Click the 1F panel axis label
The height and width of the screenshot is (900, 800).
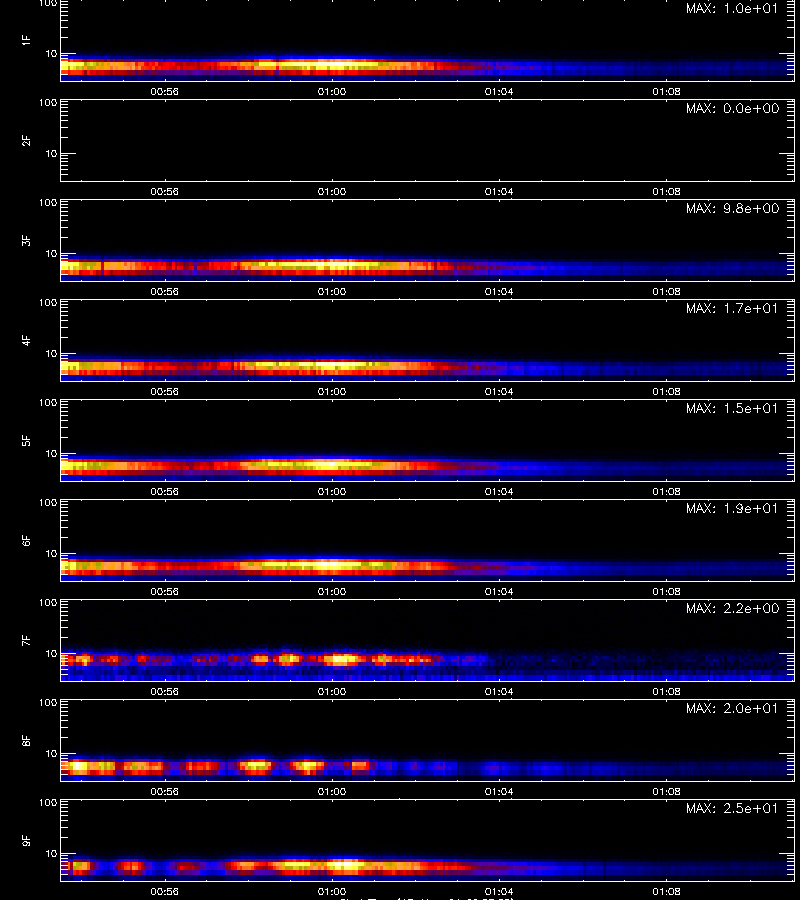pyautogui.click(x=26, y=40)
